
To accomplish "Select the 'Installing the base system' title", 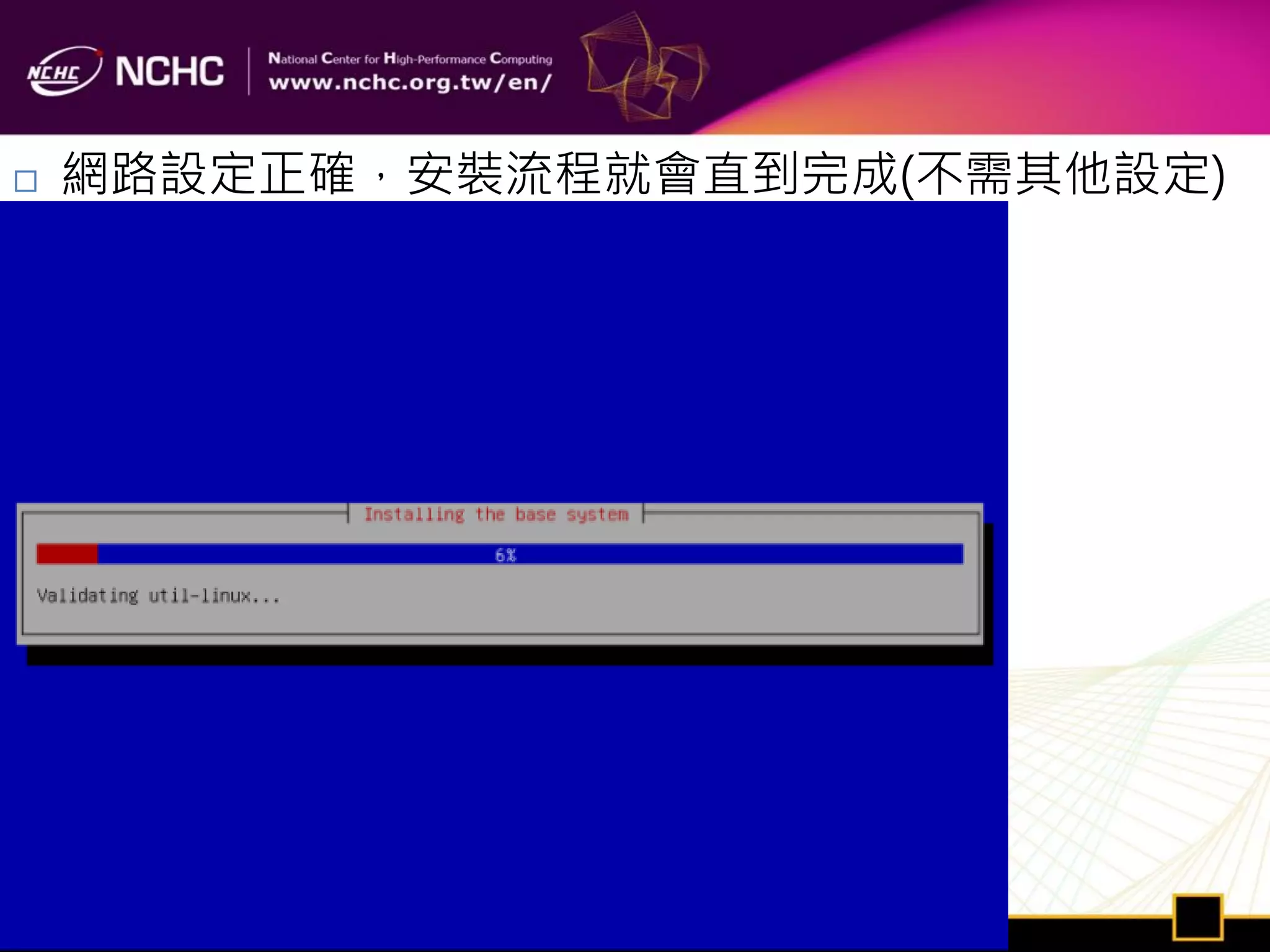I will coord(496,514).
